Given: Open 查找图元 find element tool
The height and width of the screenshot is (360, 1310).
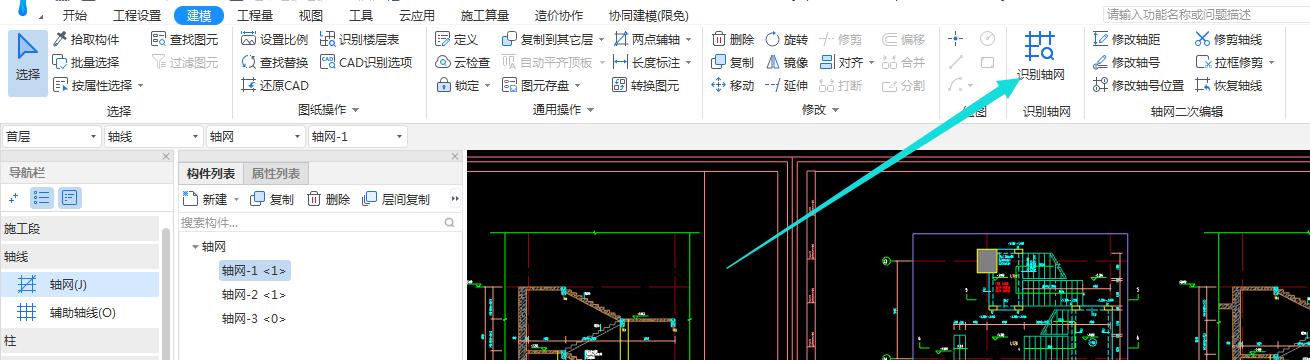Looking at the screenshot, I should [184, 39].
